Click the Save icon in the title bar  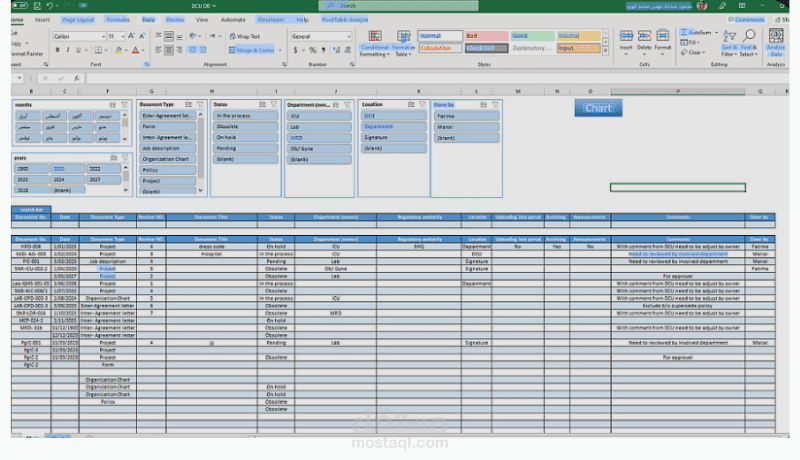pyautogui.click(x=37, y=6)
